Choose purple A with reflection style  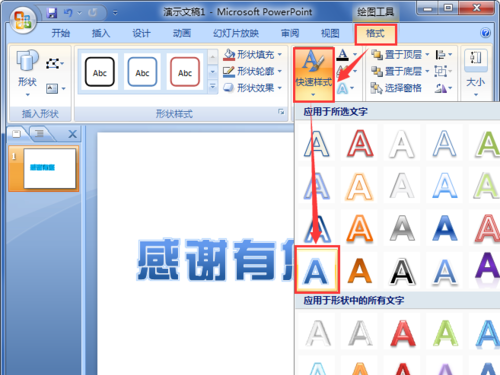[x=487, y=269]
